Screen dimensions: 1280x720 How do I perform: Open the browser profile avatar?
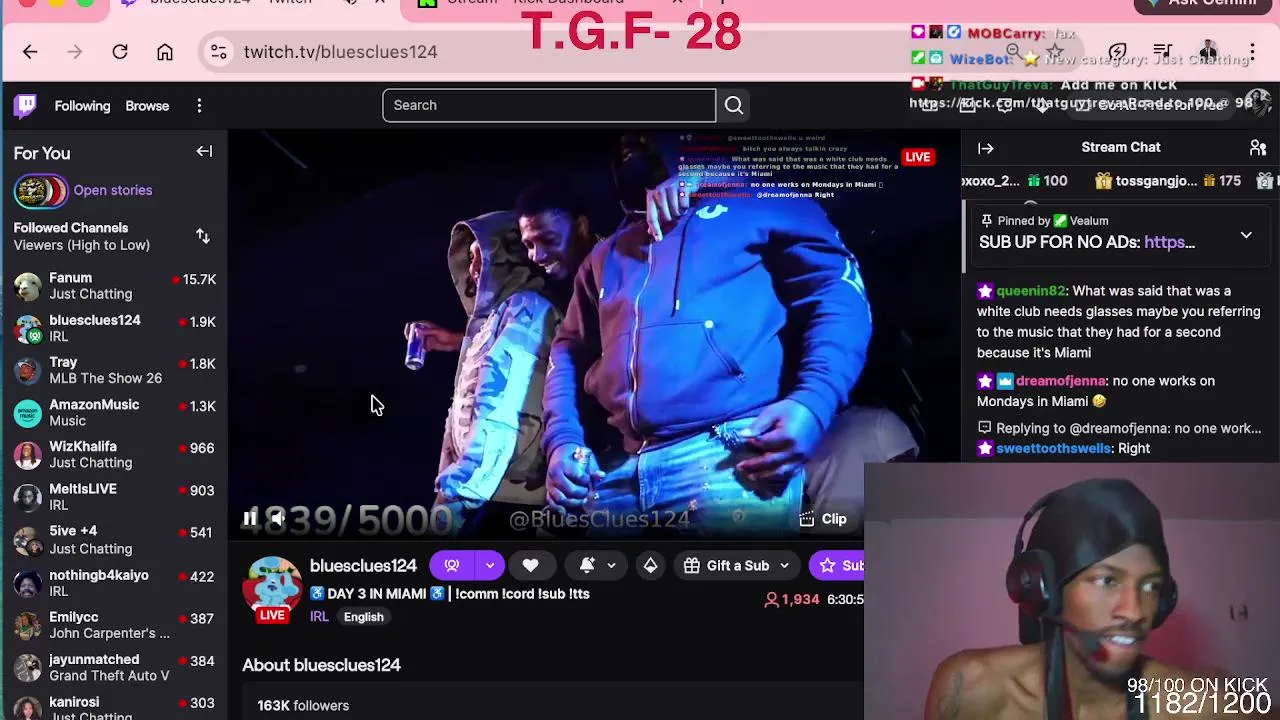(x=1208, y=52)
